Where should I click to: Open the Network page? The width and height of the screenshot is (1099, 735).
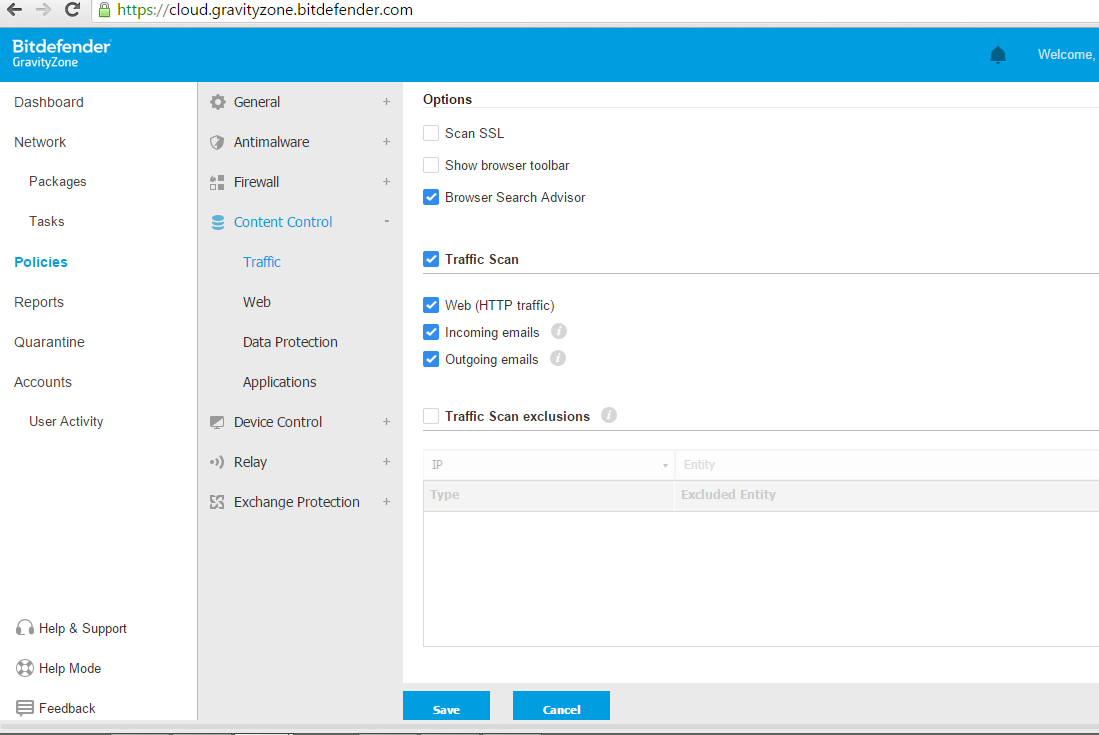(40, 142)
